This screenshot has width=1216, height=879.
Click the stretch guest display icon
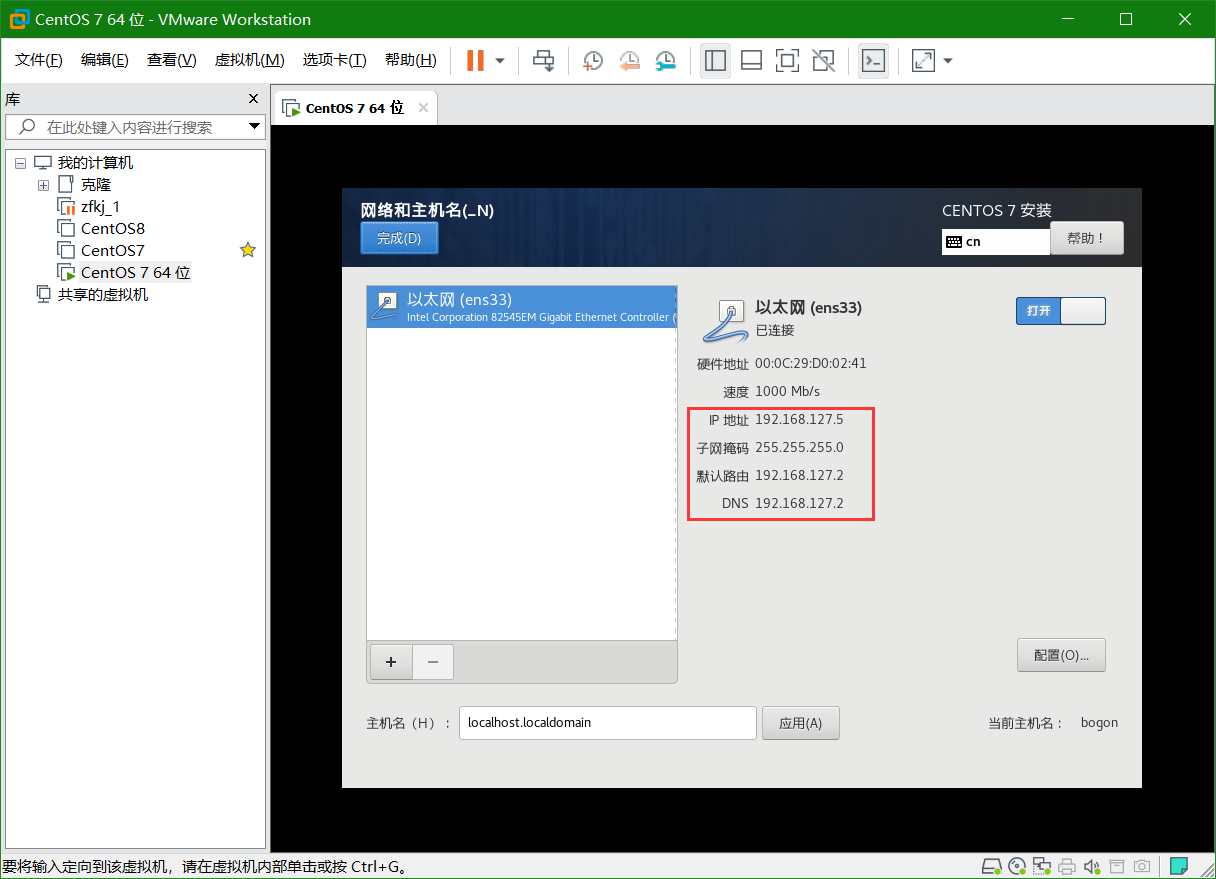923,60
